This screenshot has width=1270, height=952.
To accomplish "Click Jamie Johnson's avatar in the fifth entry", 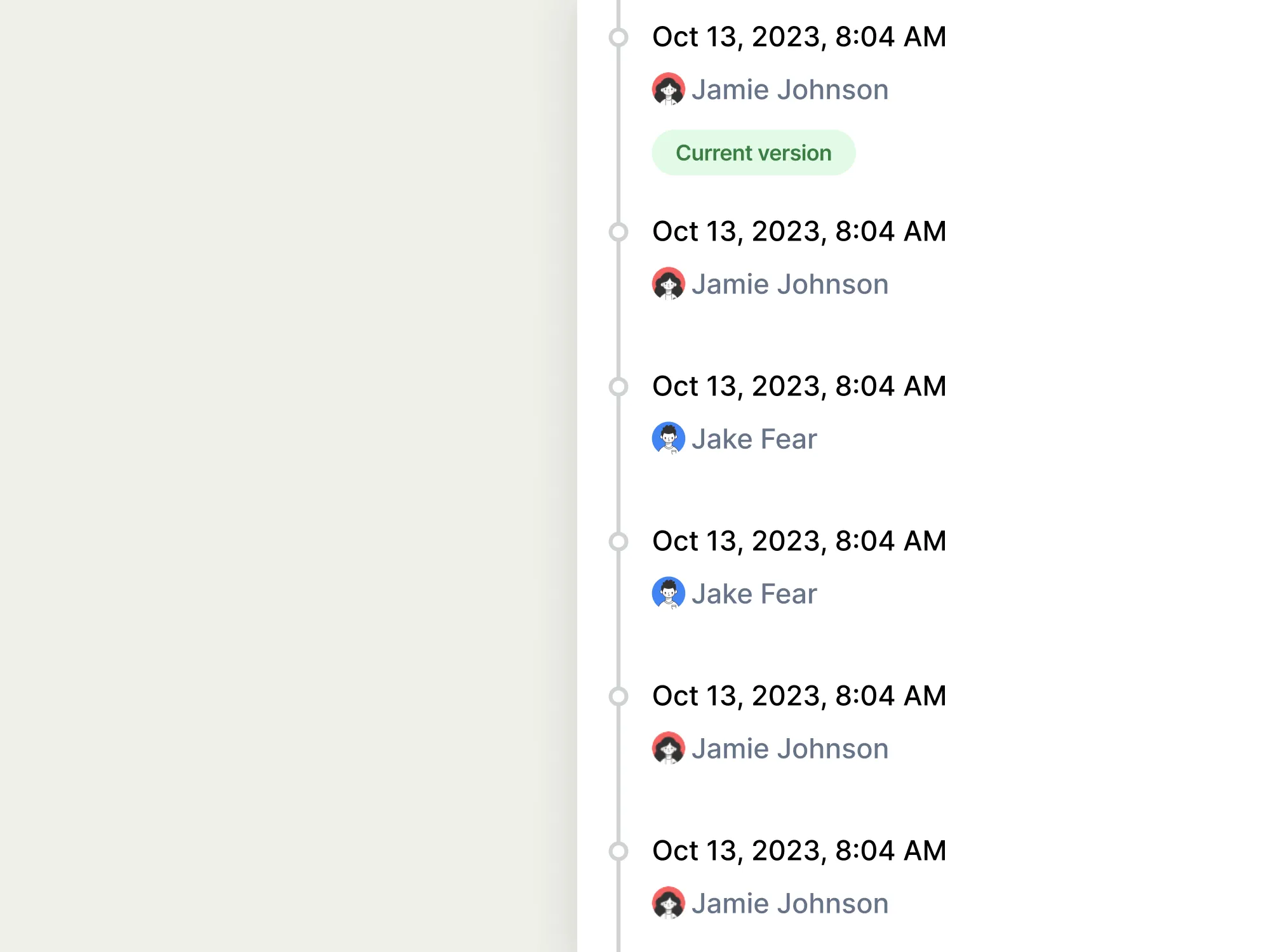I will click(669, 748).
